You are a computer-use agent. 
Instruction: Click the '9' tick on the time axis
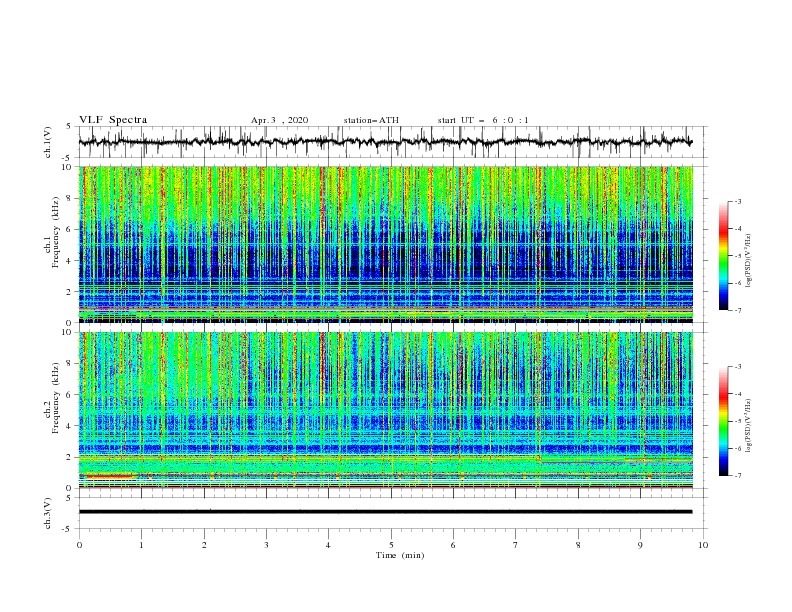pyautogui.click(x=640, y=545)
